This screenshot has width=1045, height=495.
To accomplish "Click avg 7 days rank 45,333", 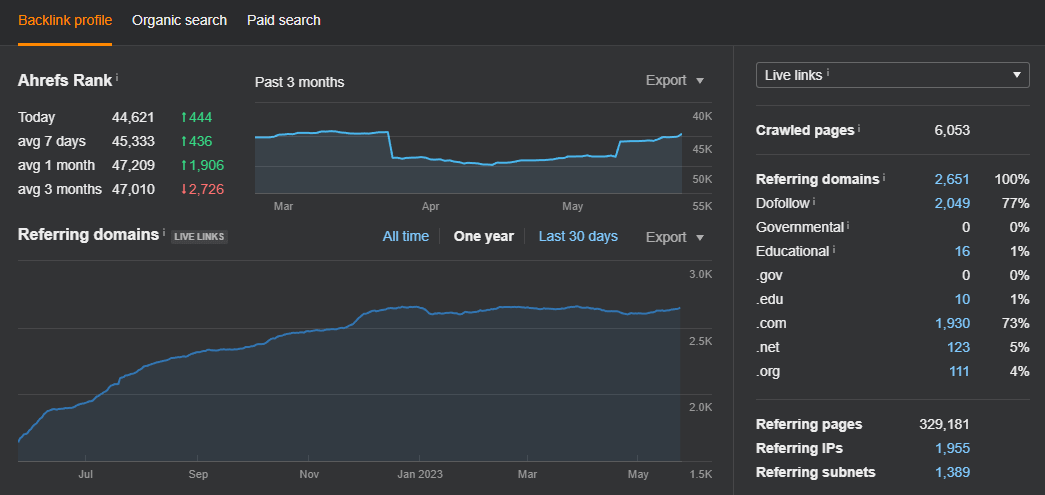I will point(133,141).
